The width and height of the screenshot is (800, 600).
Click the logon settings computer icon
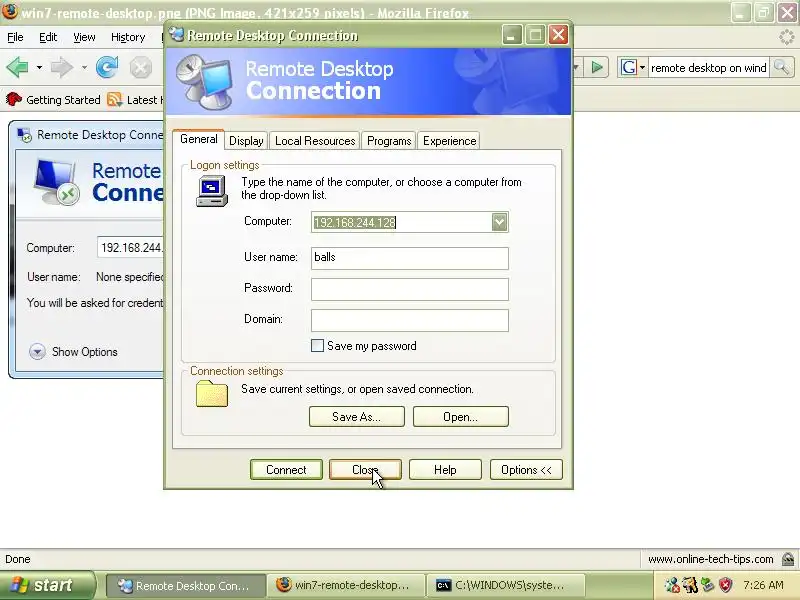click(212, 191)
